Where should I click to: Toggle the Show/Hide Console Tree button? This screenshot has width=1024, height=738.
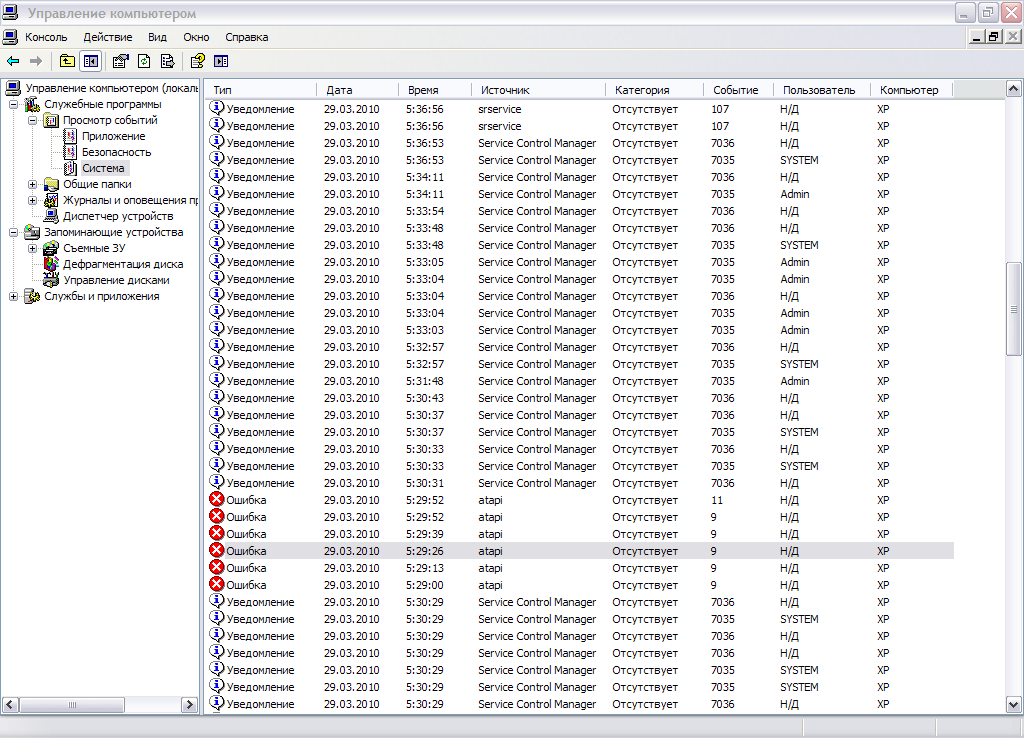[x=91, y=61]
